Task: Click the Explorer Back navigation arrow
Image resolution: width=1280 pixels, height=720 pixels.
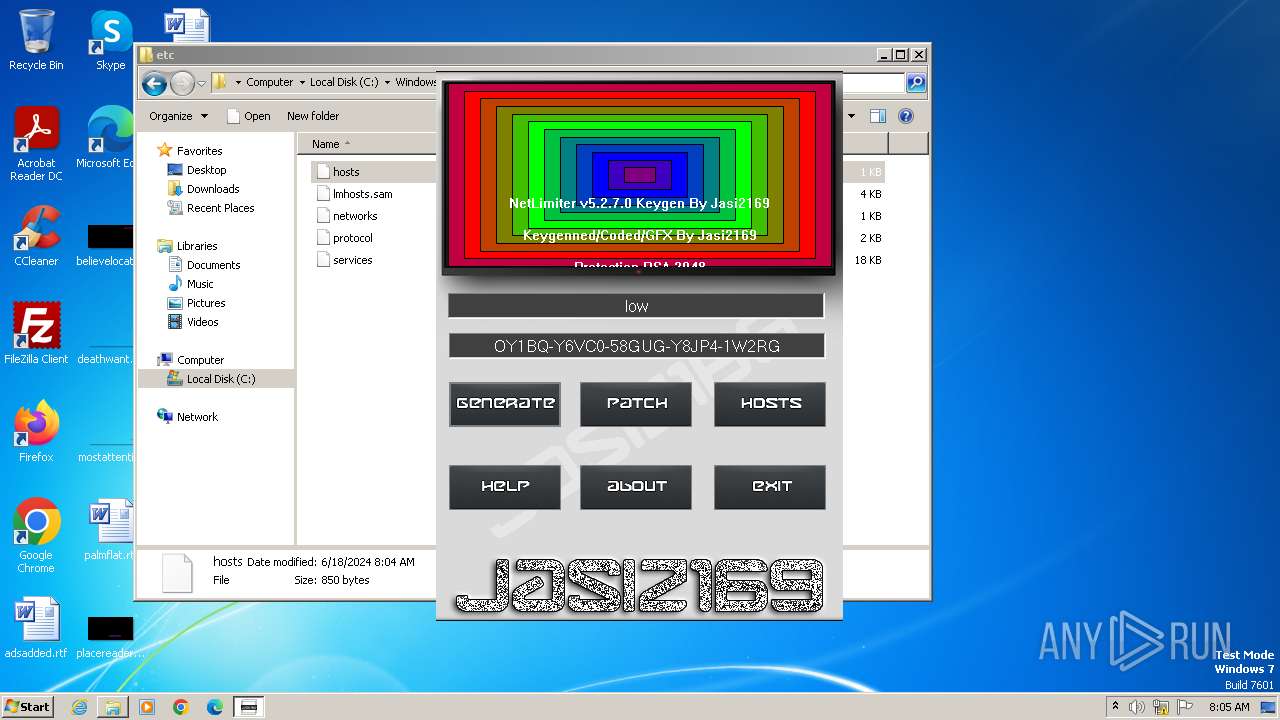Action: 154,83
